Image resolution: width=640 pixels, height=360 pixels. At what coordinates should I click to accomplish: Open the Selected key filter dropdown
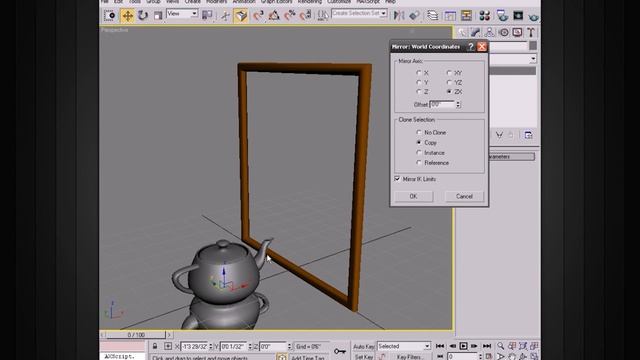(x=404, y=346)
